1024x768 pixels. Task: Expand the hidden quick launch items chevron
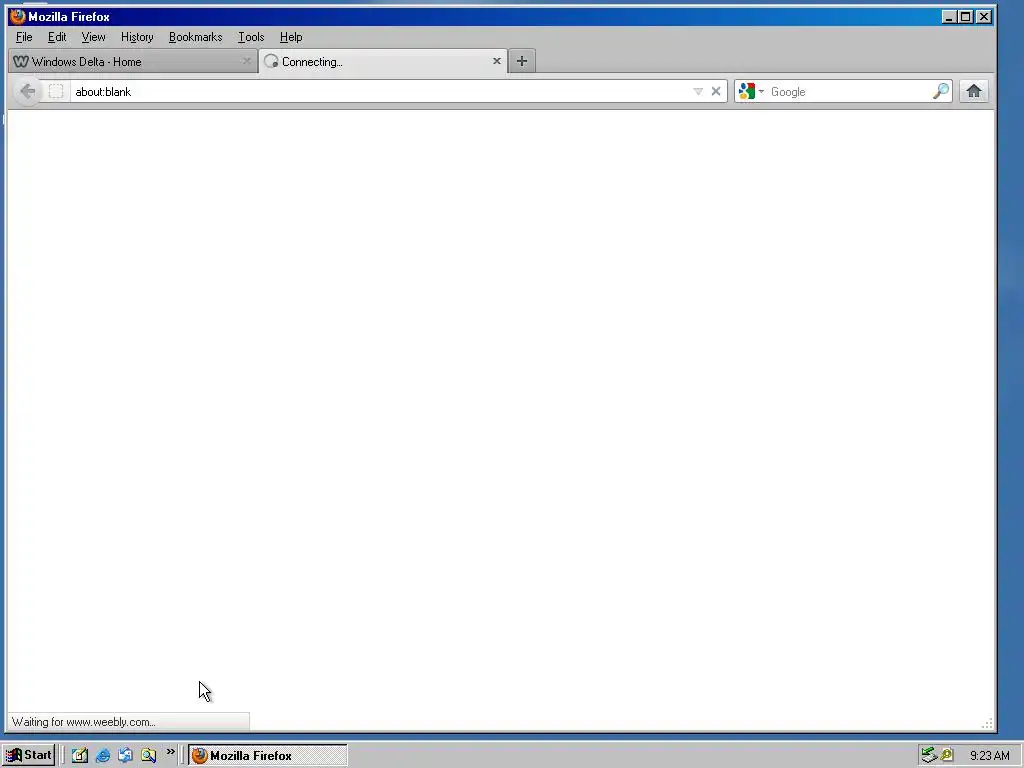tap(170, 752)
